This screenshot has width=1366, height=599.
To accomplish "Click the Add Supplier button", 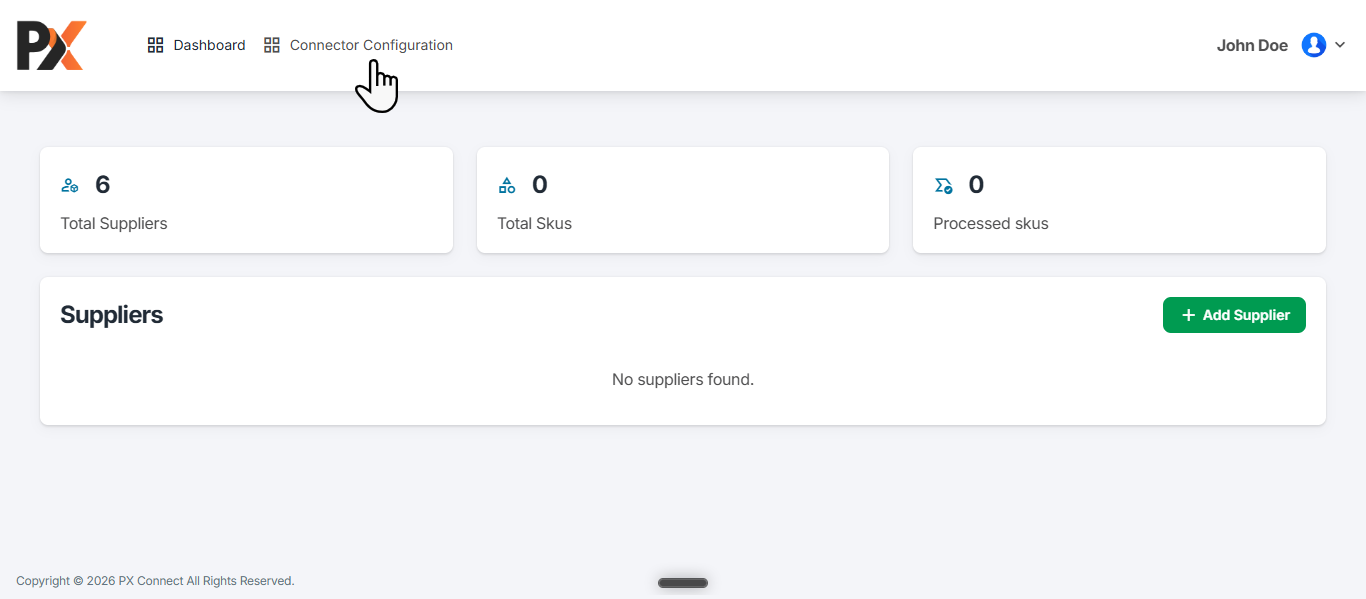I will [x=1234, y=315].
